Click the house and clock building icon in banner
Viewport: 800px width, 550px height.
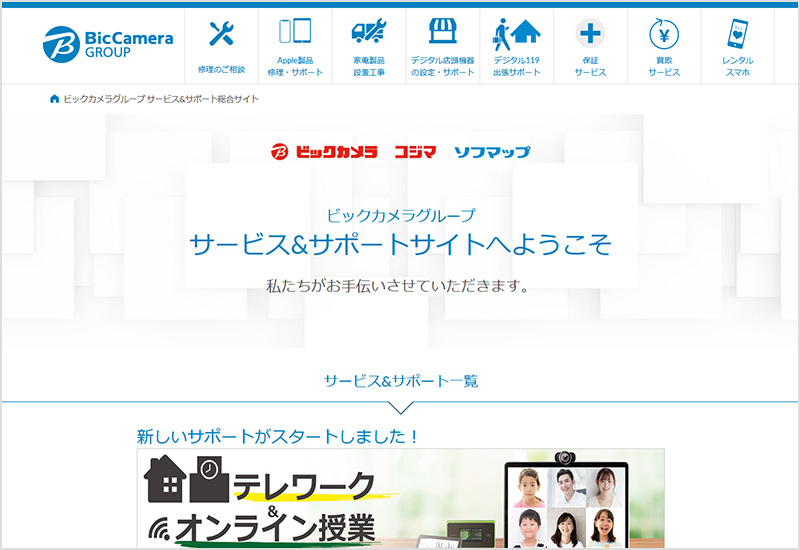(x=186, y=479)
